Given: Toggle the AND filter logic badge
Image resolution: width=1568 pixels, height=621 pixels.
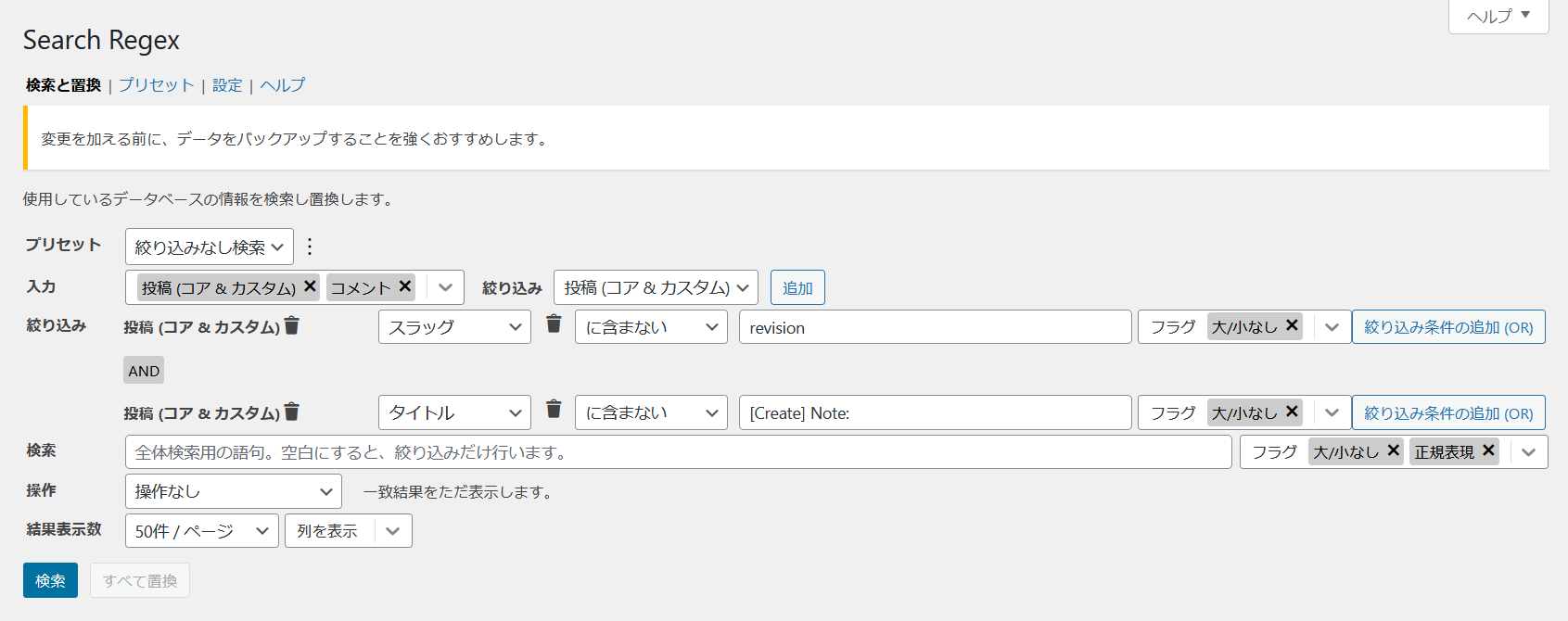Looking at the screenshot, I should [x=144, y=371].
